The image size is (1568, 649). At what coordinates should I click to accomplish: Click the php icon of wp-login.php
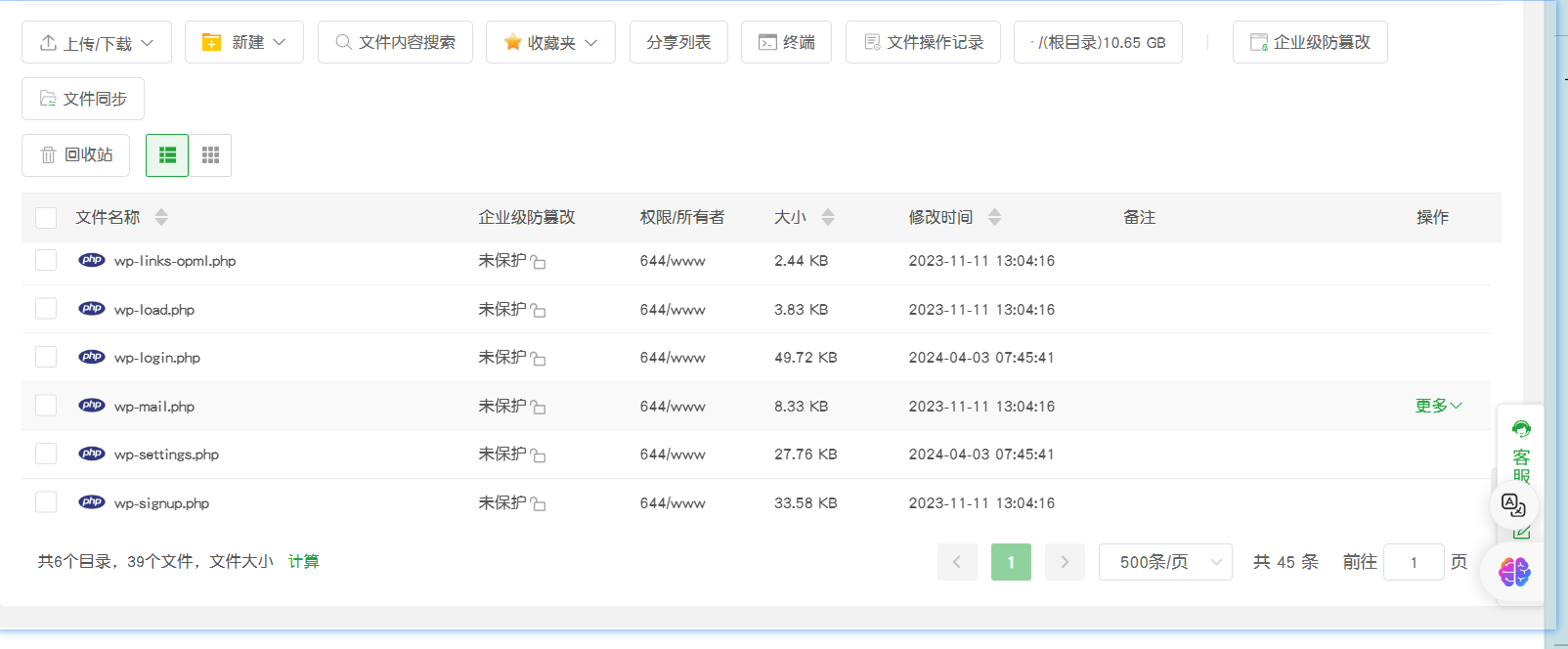(92, 357)
